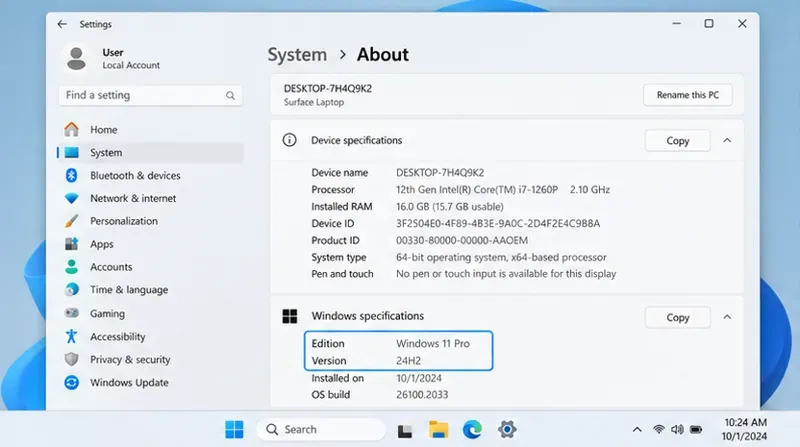
Task: Click the Home house icon
Action: pyautogui.click(x=72, y=130)
